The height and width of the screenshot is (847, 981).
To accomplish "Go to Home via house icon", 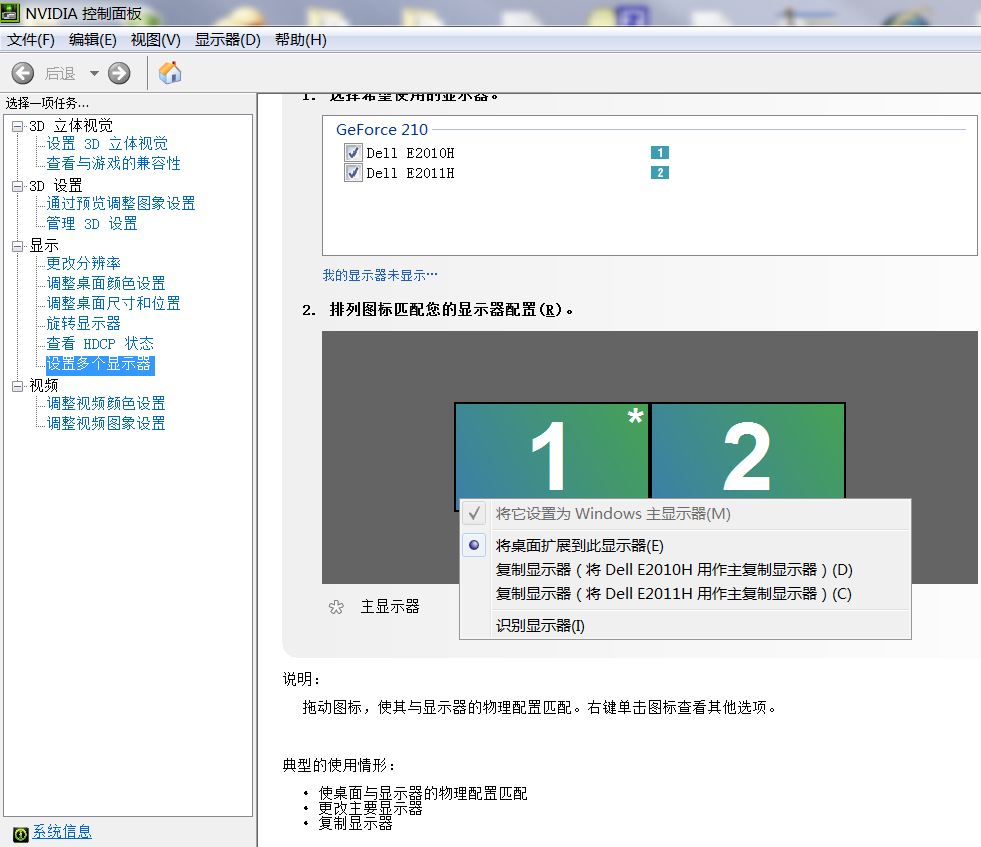I will 170,73.
